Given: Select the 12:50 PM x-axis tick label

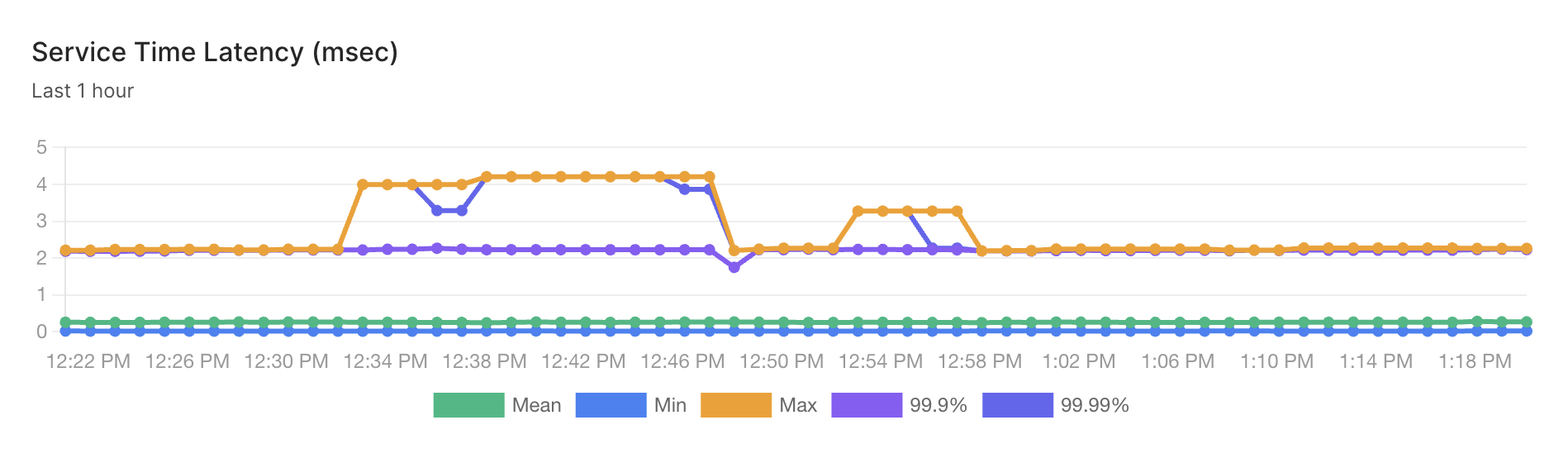Looking at the screenshot, I should (782, 361).
